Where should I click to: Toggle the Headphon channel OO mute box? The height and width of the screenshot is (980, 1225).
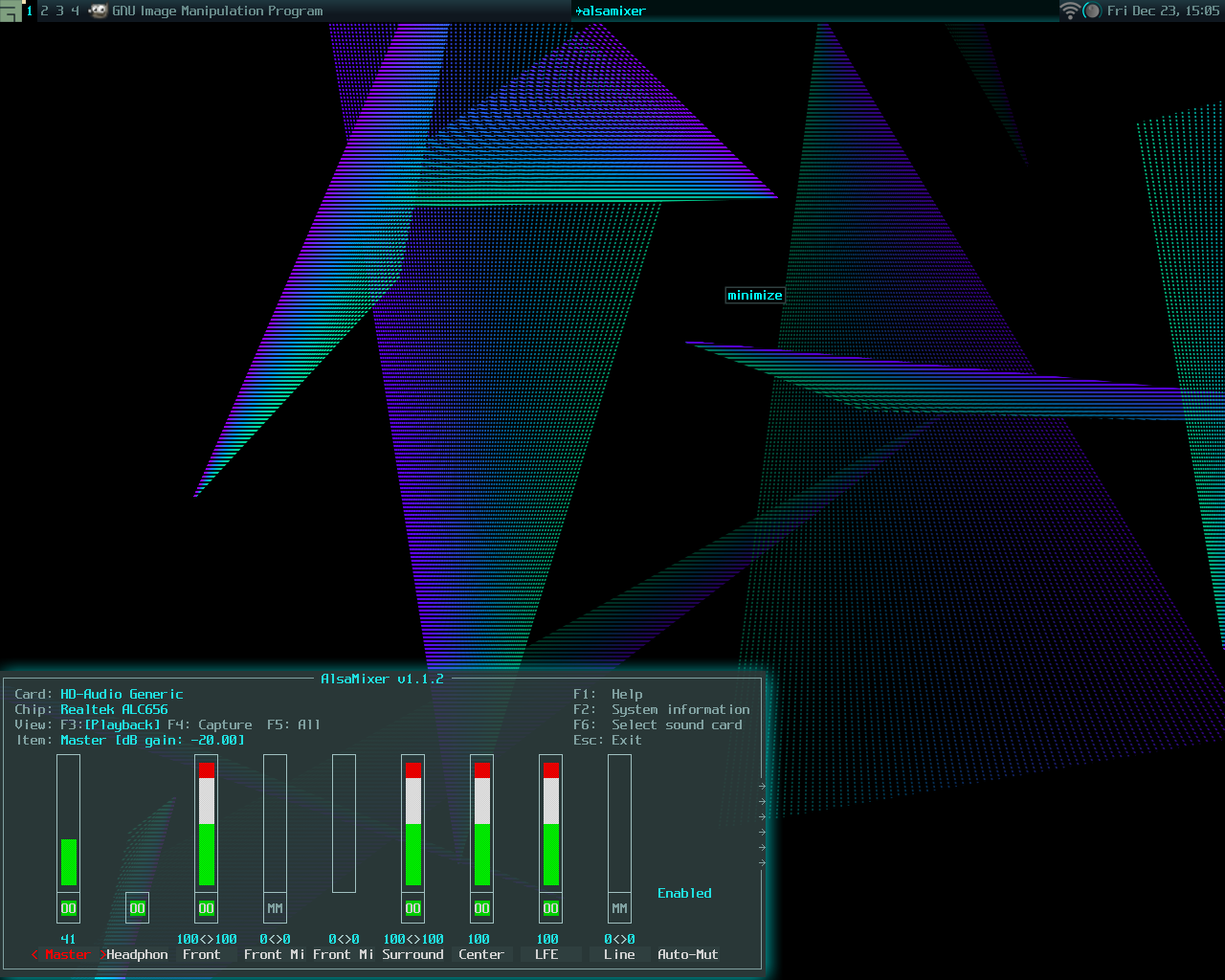(x=138, y=908)
